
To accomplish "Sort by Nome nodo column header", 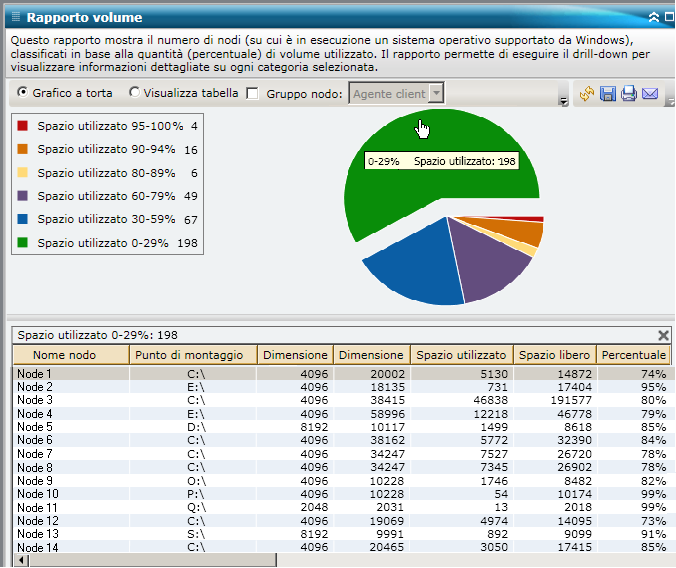I will pyautogui.click(x=71, y=355).
